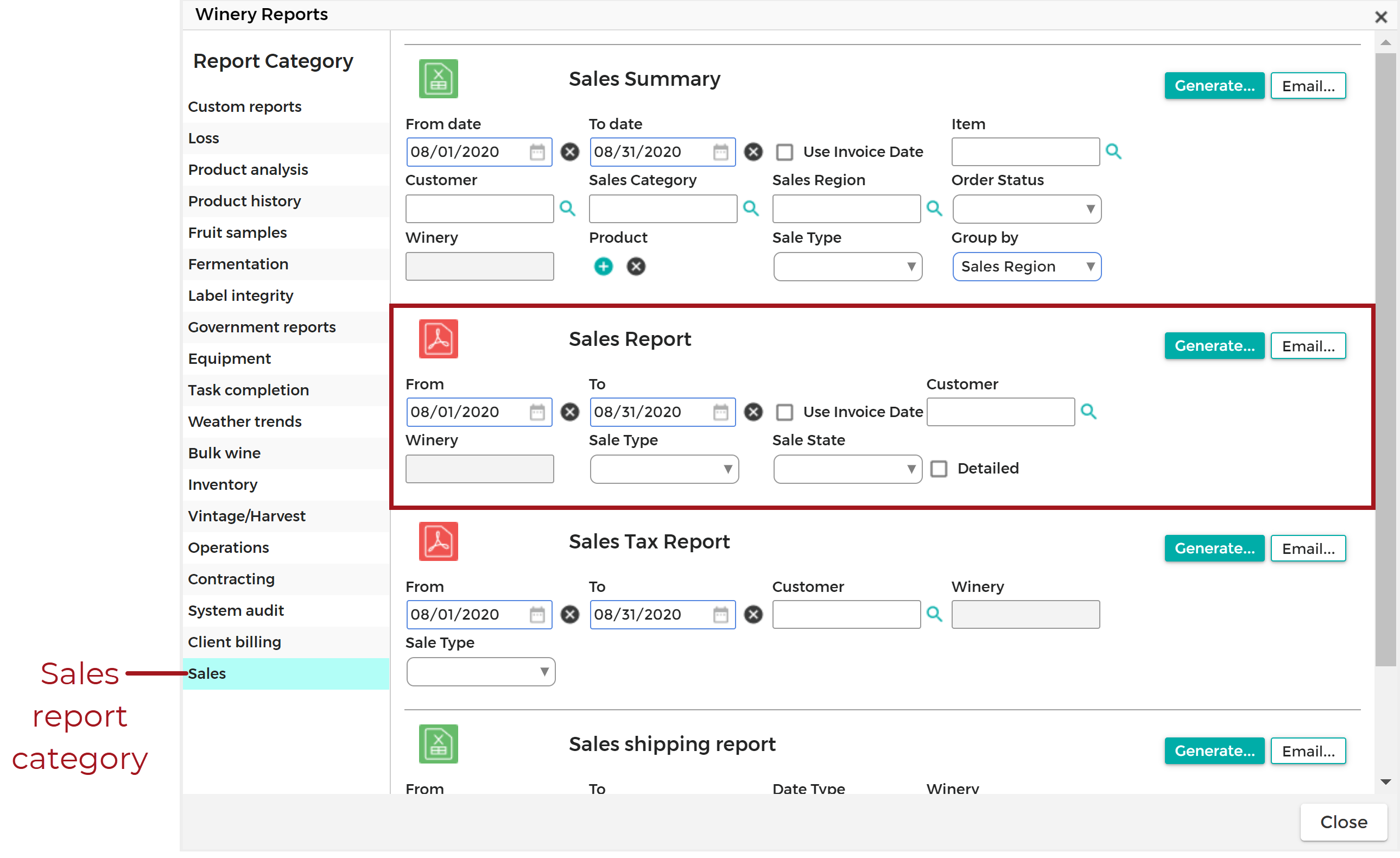
Task: Click the Sales shipping report Excel icon
Action: [x=438, y=744]
